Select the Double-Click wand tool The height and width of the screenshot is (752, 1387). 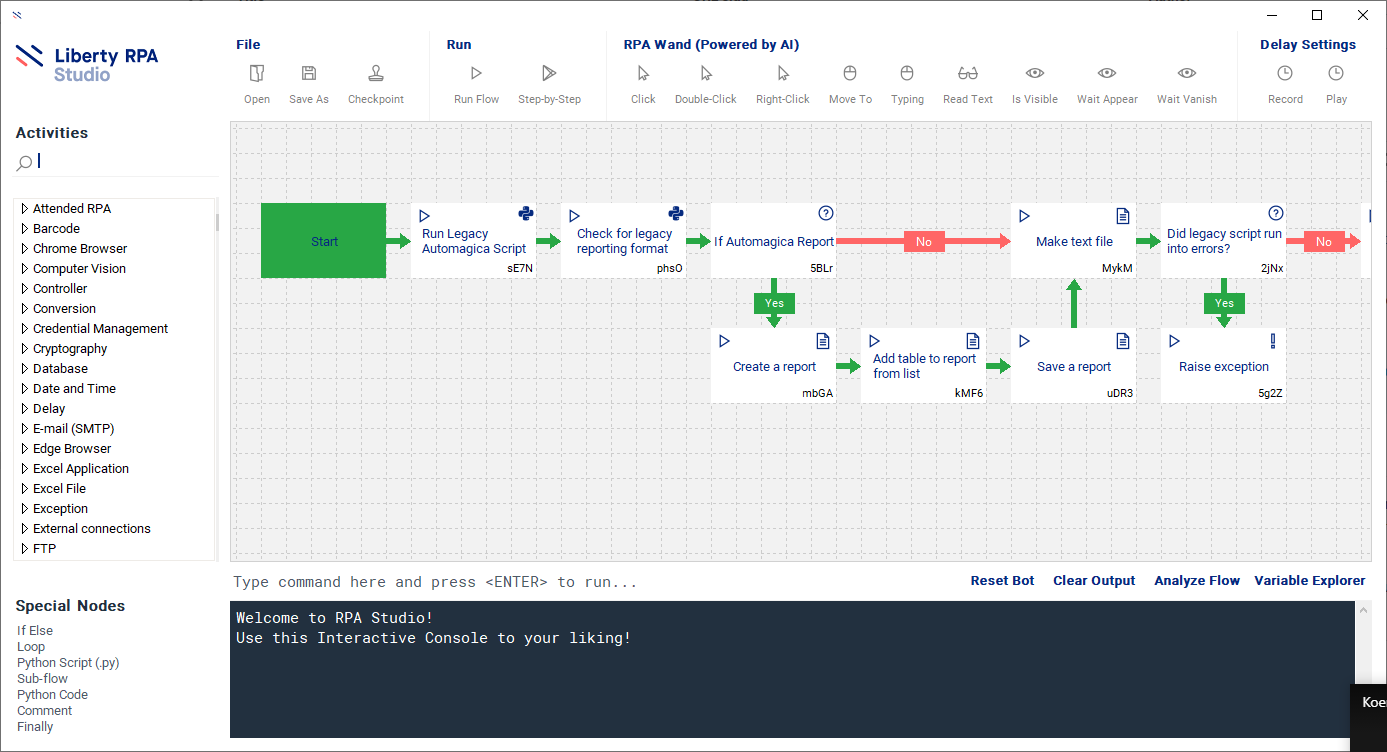[706, 74]
